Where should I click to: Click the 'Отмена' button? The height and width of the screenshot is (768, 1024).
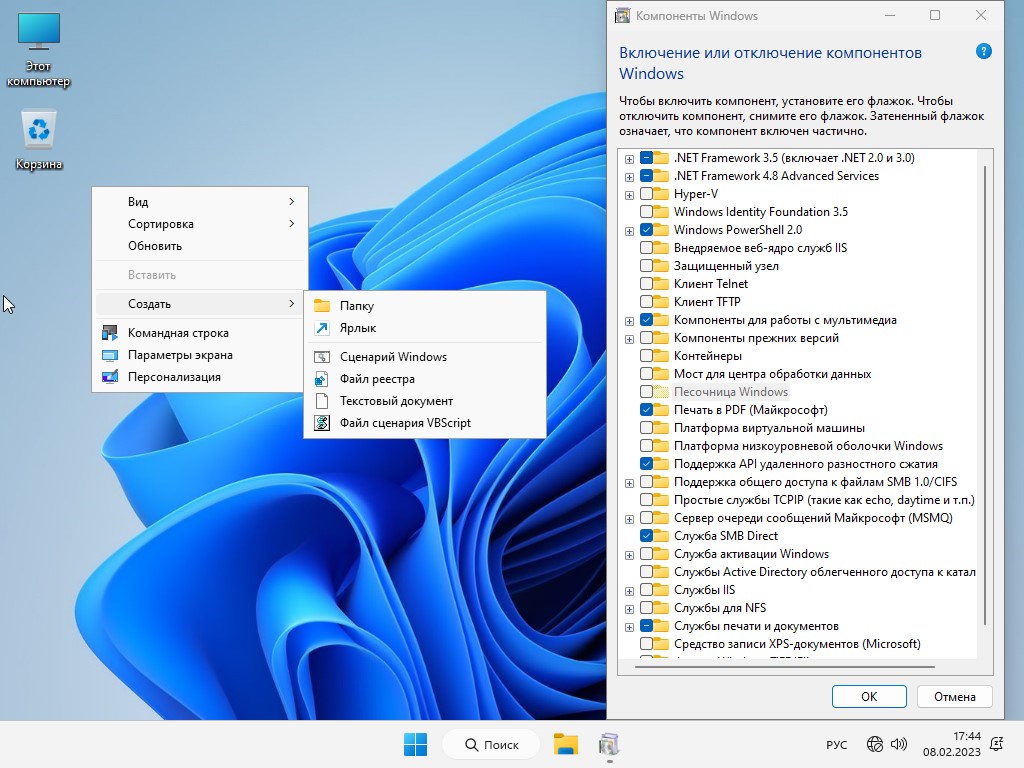point(954,696)
